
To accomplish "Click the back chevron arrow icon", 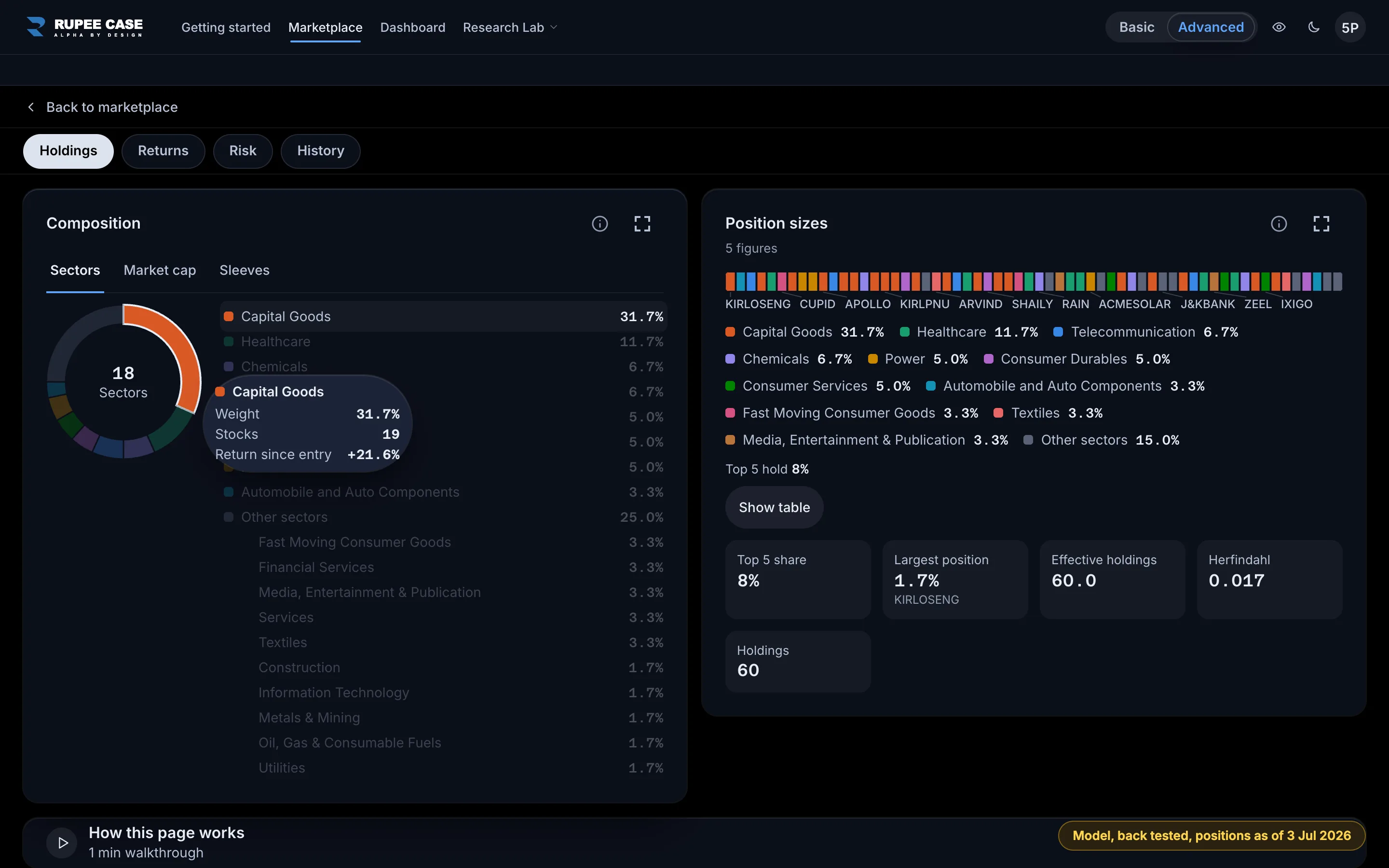I will [x=31, y=108].
